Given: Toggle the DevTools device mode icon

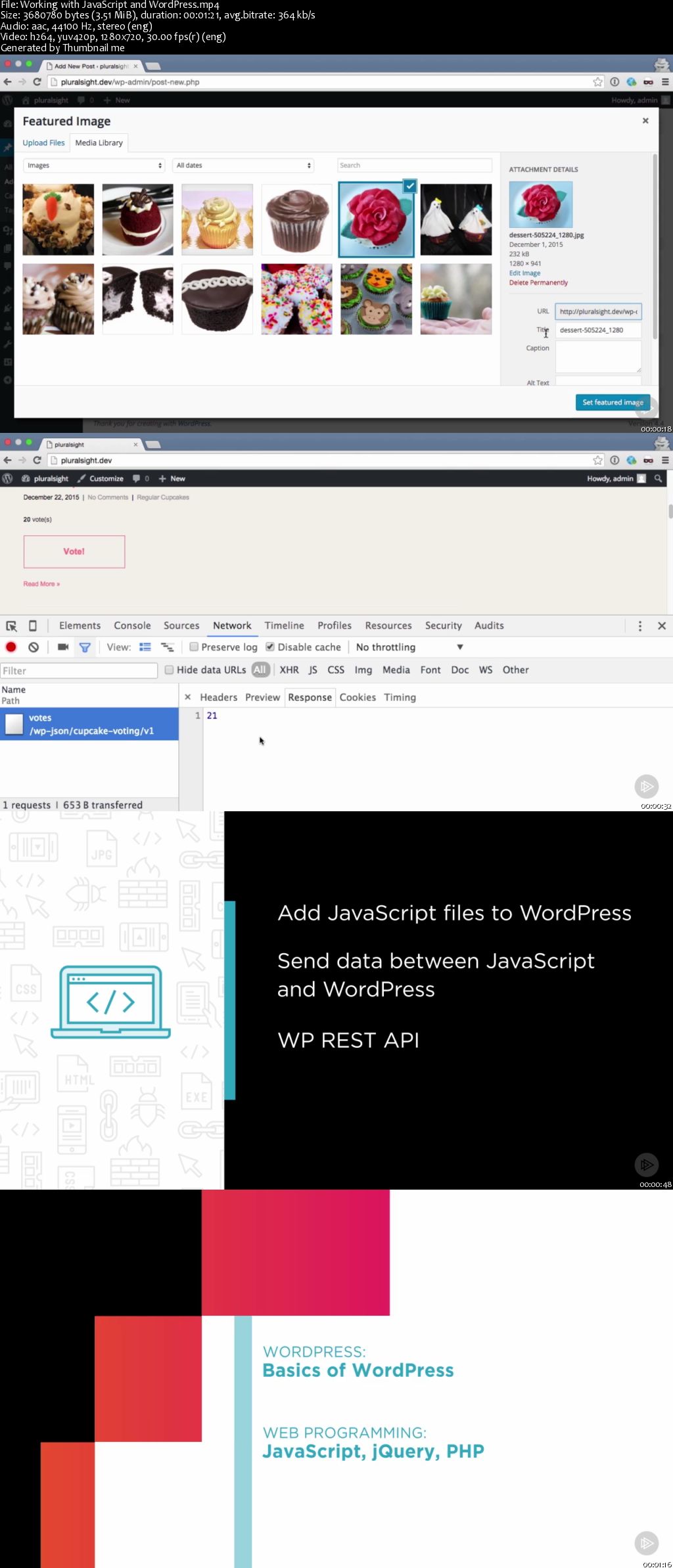Looking at the screenshot, I should pos(33,625).
